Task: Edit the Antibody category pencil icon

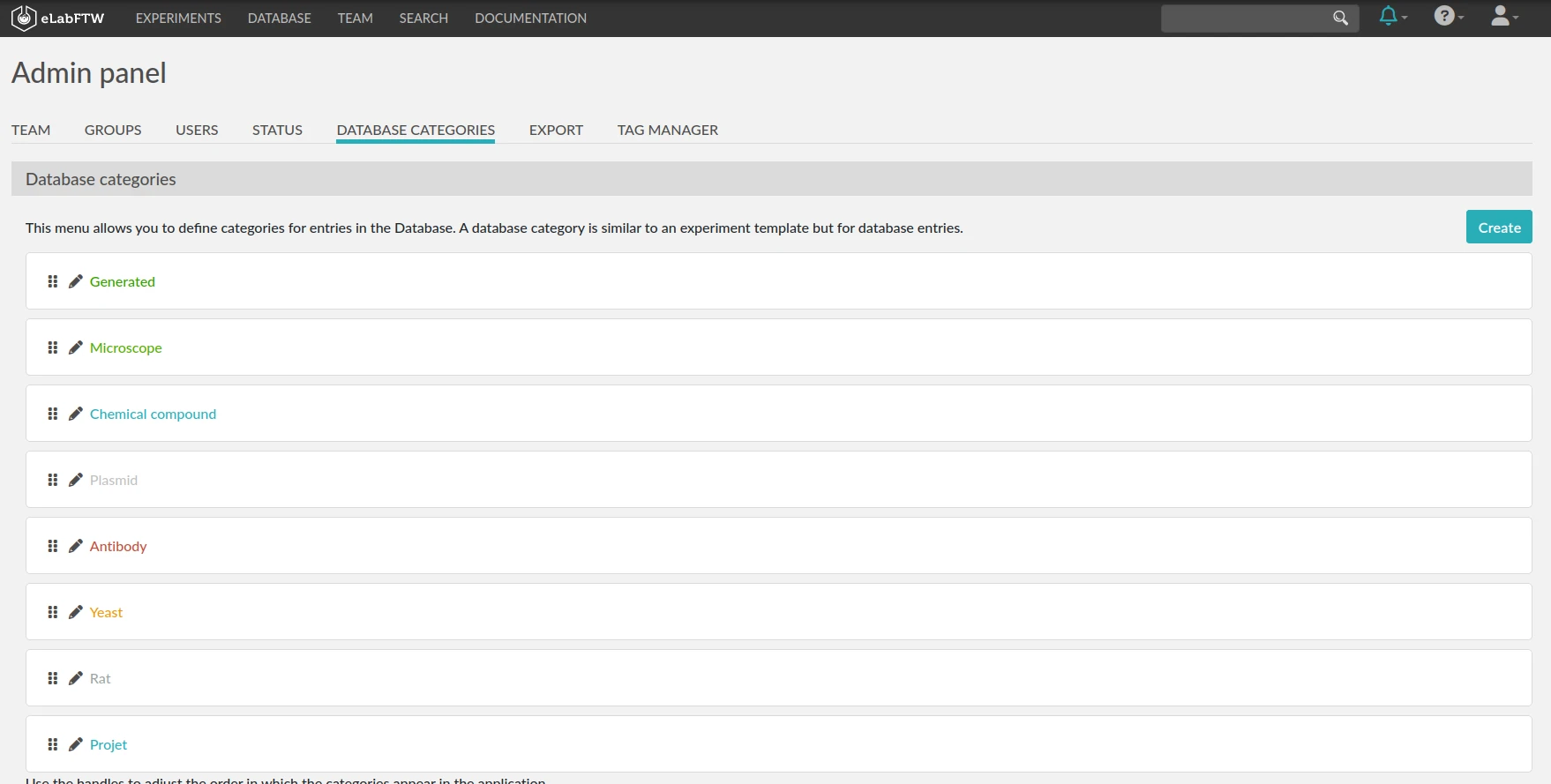Action: (76, 546)
